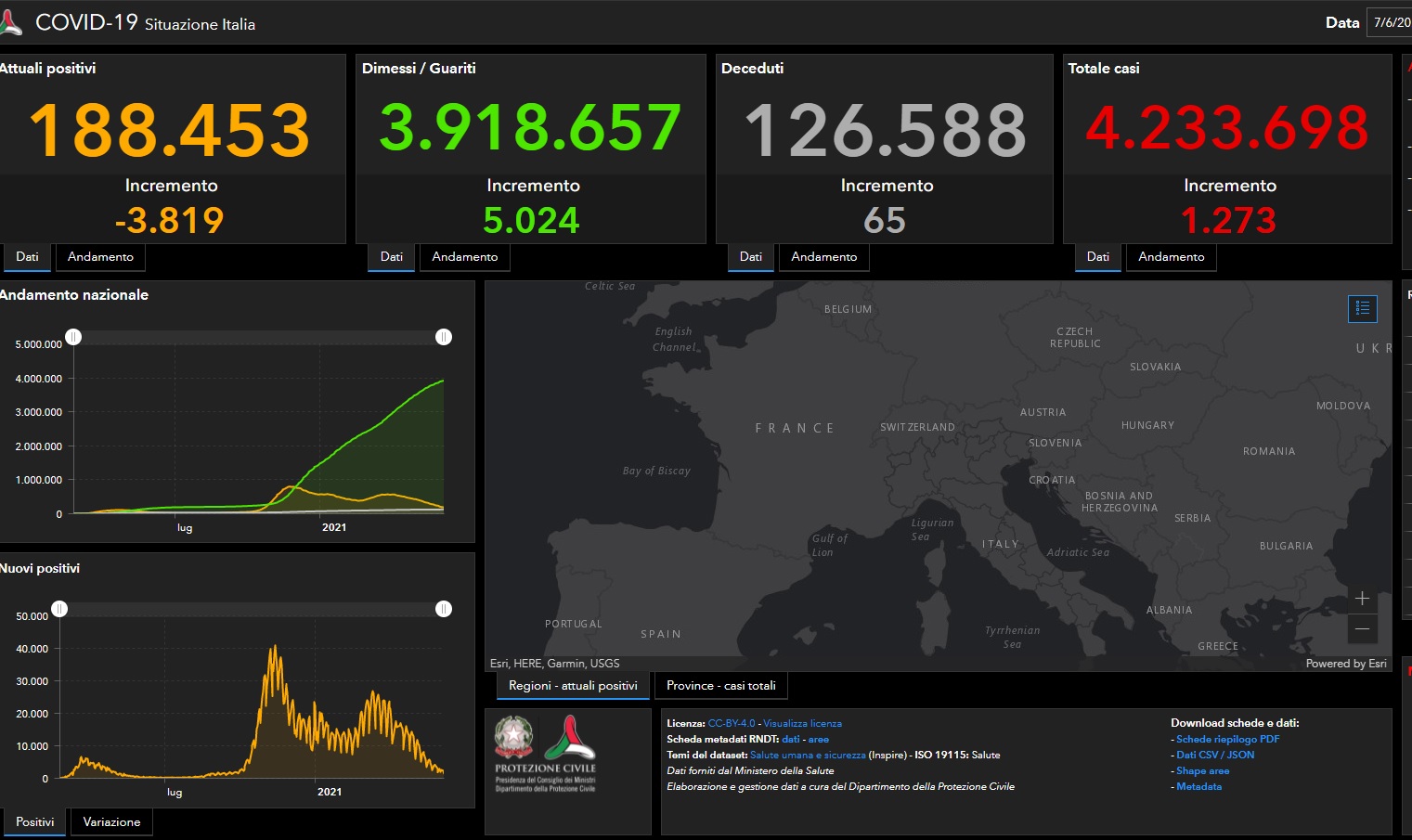
Task: Zoom out on the map with minus icon
Action: point(1362,628)
